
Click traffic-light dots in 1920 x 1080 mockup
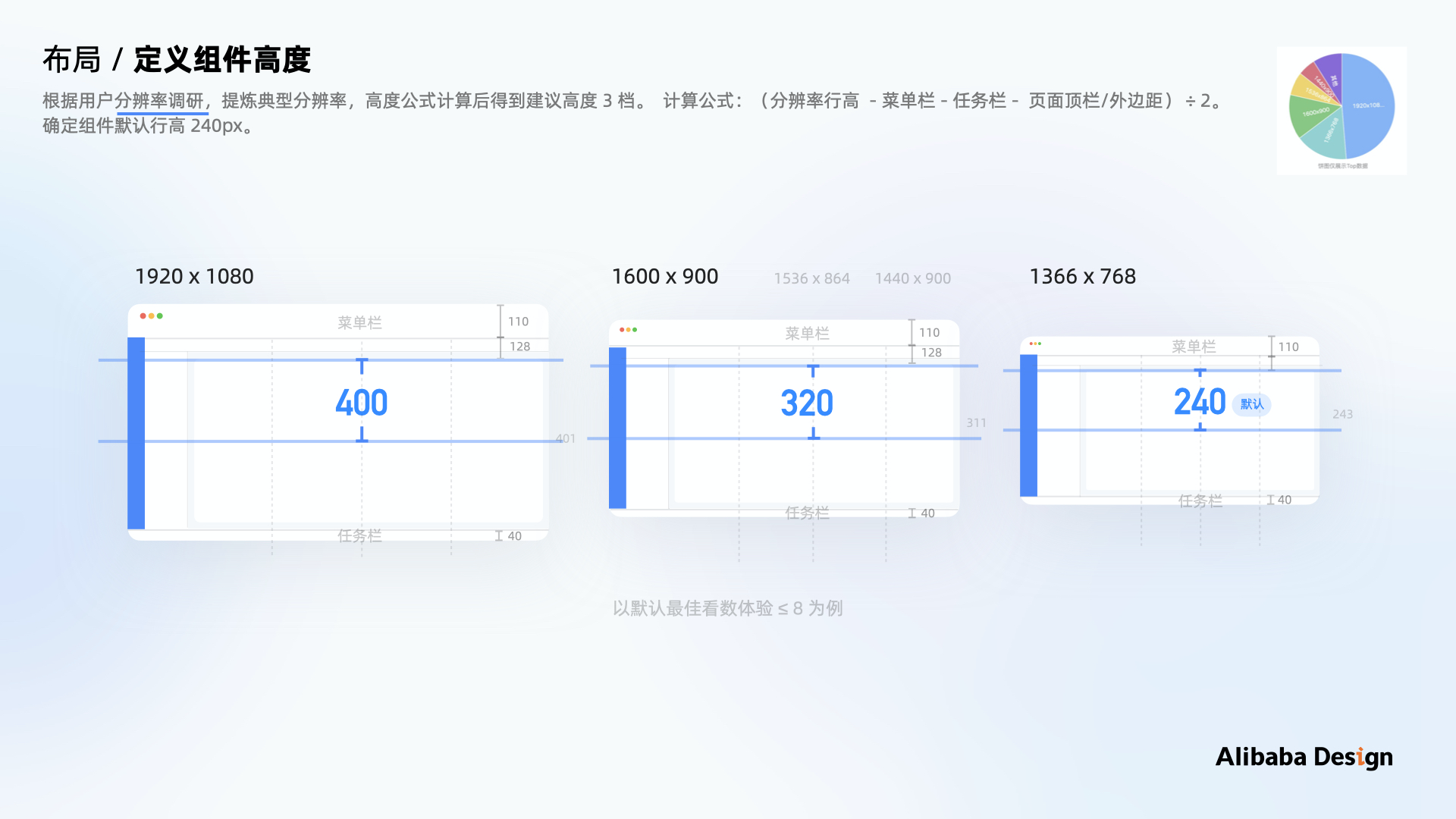[x=152, y=316]
